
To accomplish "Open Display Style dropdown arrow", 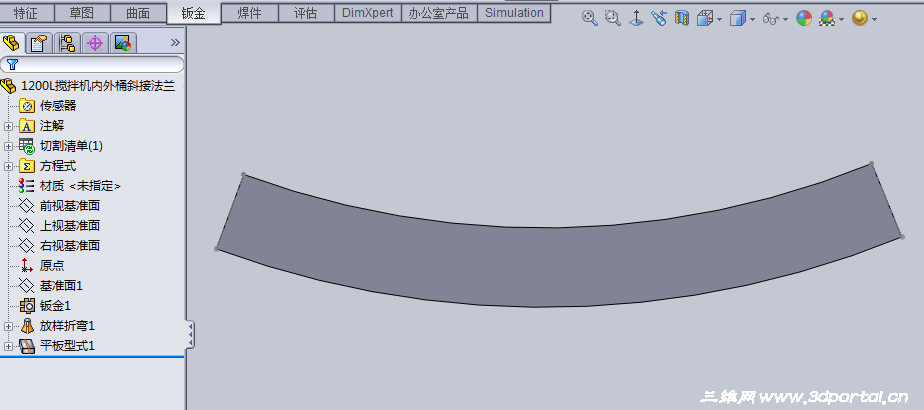I will click(x=753, y=19).
